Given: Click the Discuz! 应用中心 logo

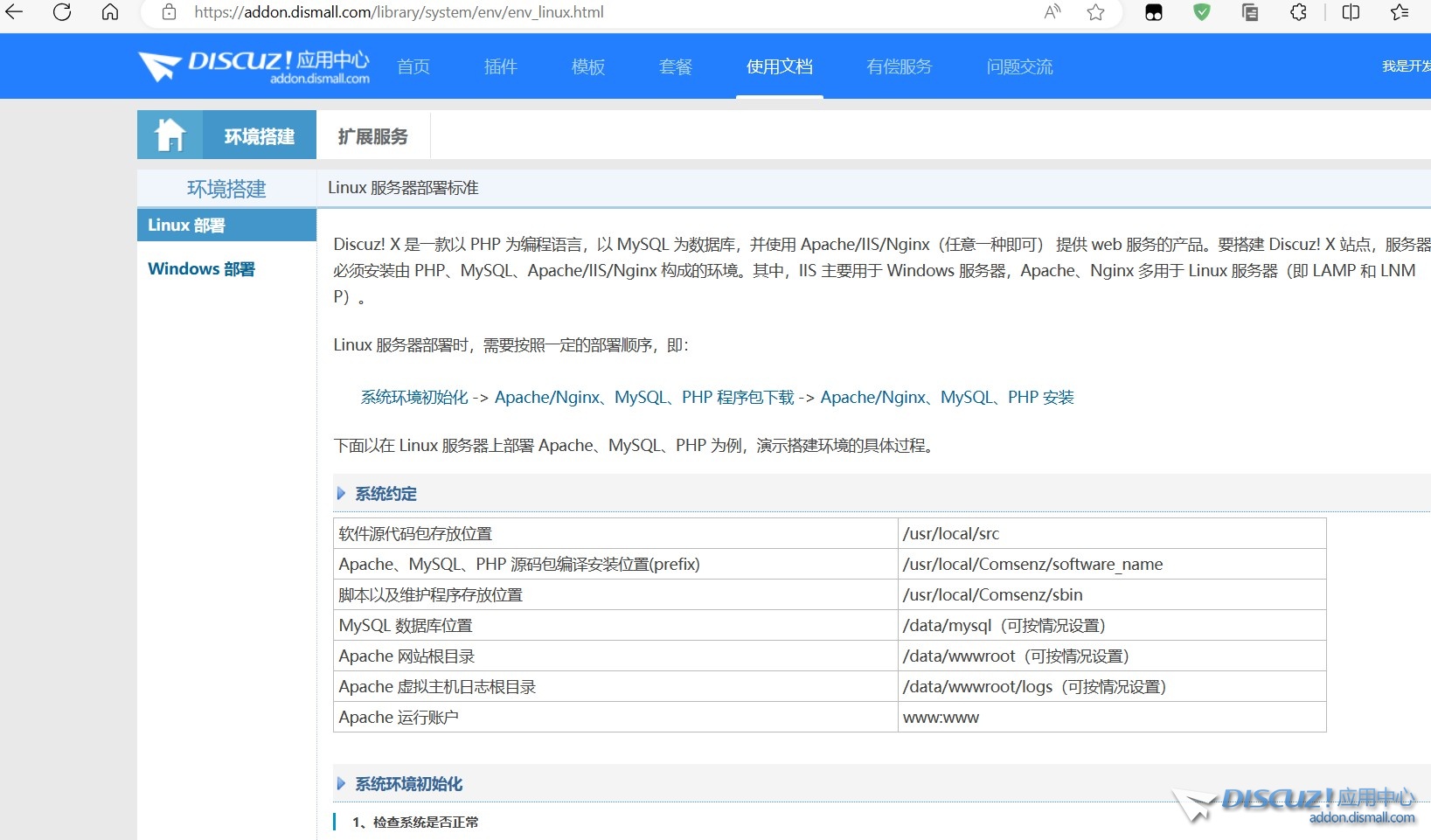Looking at the screenshot, I should 254,66.
